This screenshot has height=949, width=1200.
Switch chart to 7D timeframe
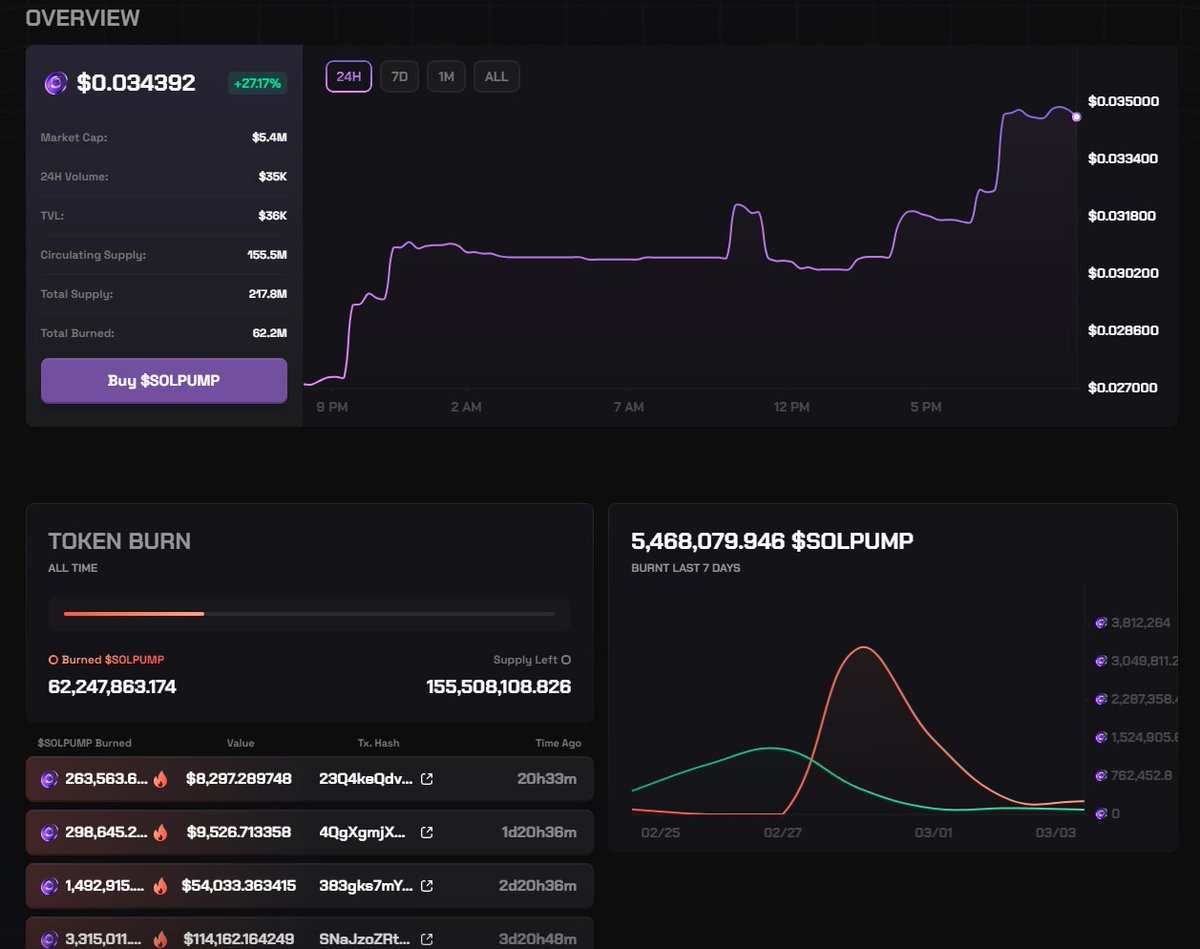click(399, 76)
